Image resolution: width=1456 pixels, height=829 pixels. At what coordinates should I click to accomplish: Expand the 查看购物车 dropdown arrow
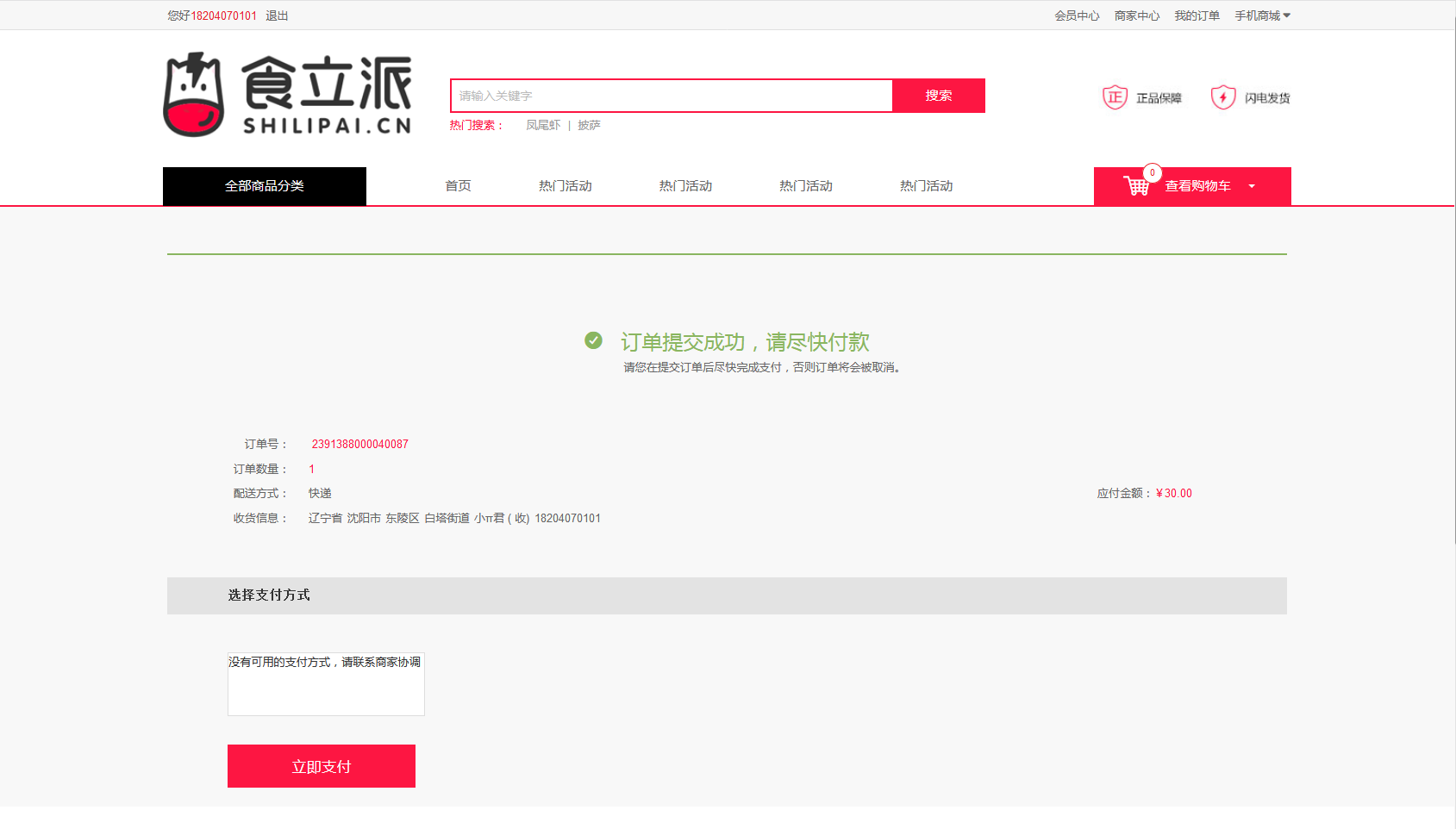coord(1252,186)
